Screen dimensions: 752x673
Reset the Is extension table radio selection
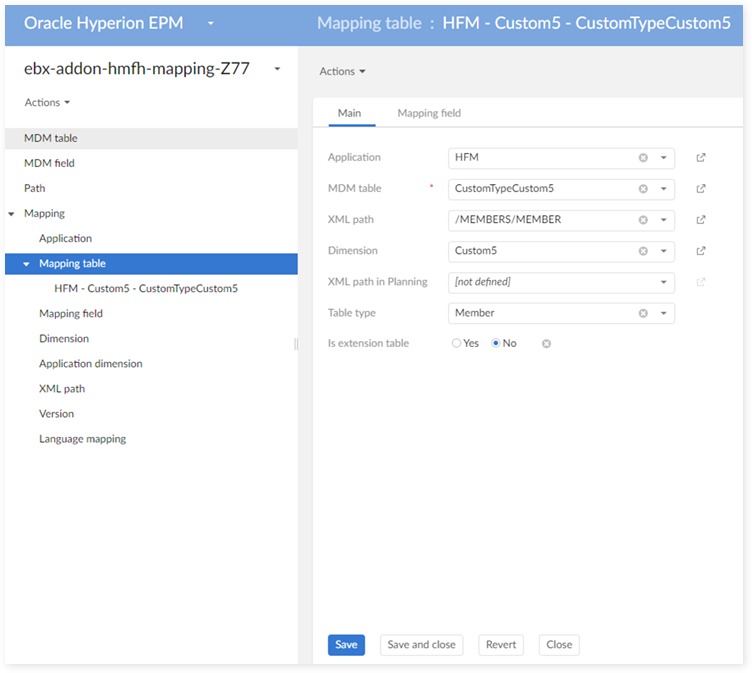[x=546, y=344]
